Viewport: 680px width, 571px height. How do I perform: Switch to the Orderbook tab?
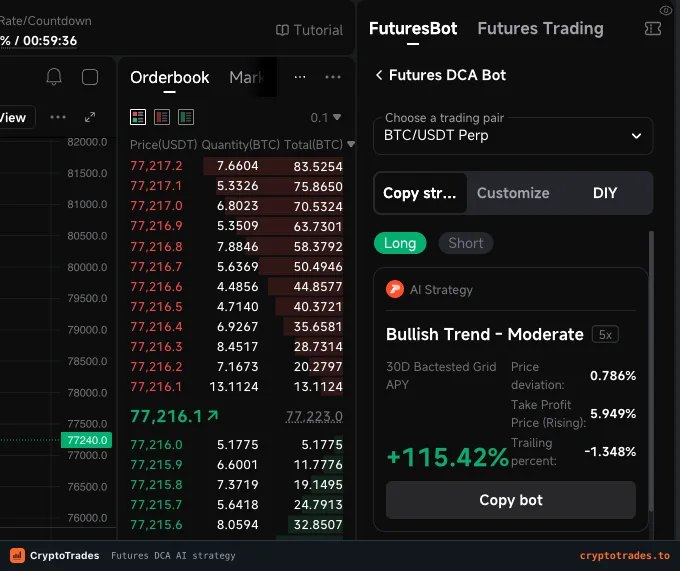[x=170, y=78]
